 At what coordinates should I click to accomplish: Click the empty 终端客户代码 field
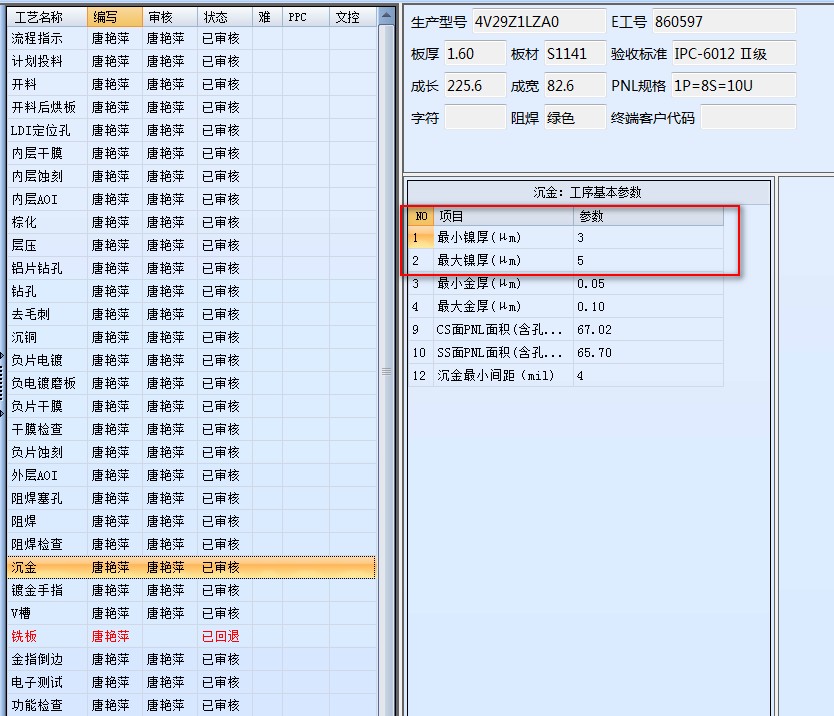coord(748,118)
